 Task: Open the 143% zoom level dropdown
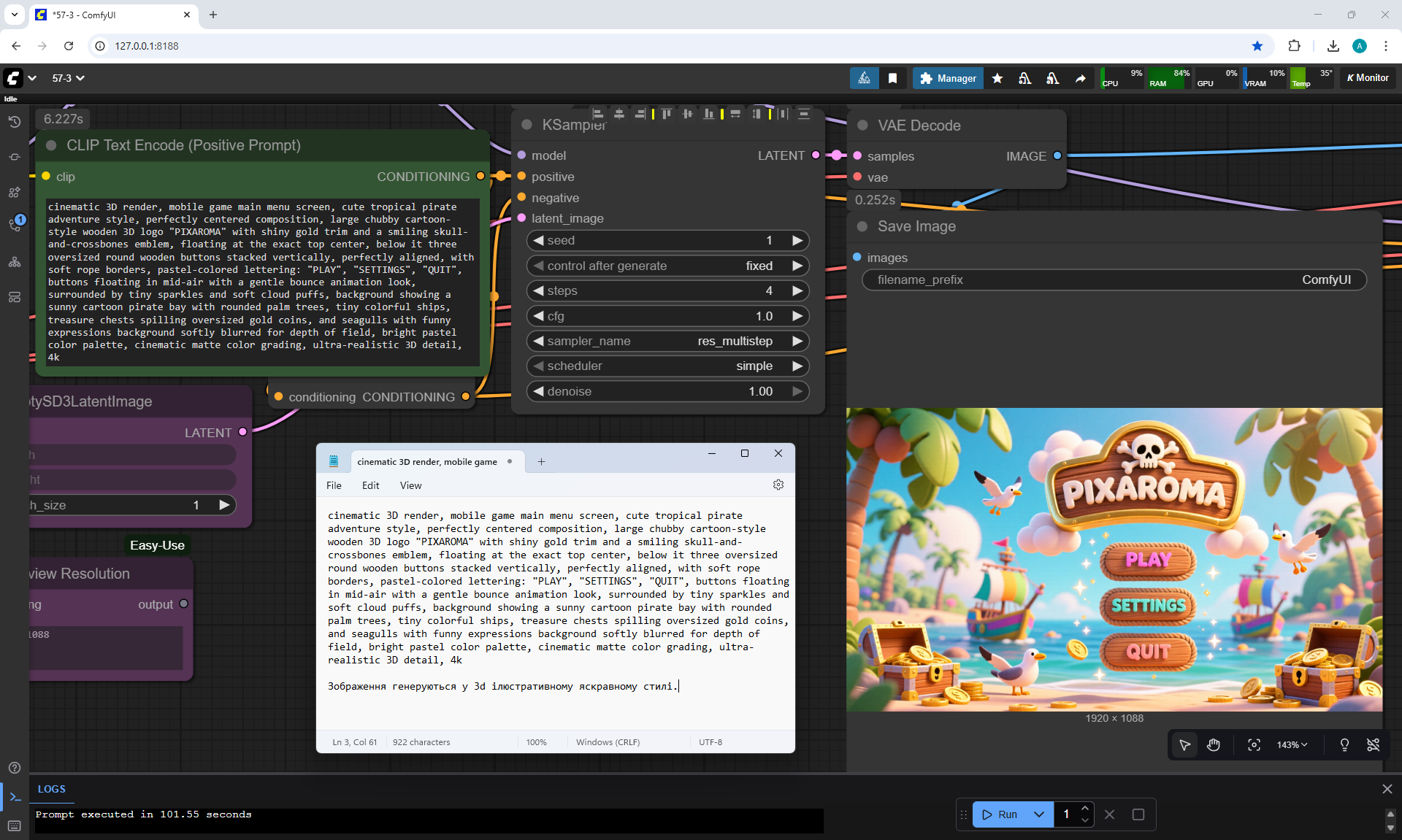[1292, 744]
